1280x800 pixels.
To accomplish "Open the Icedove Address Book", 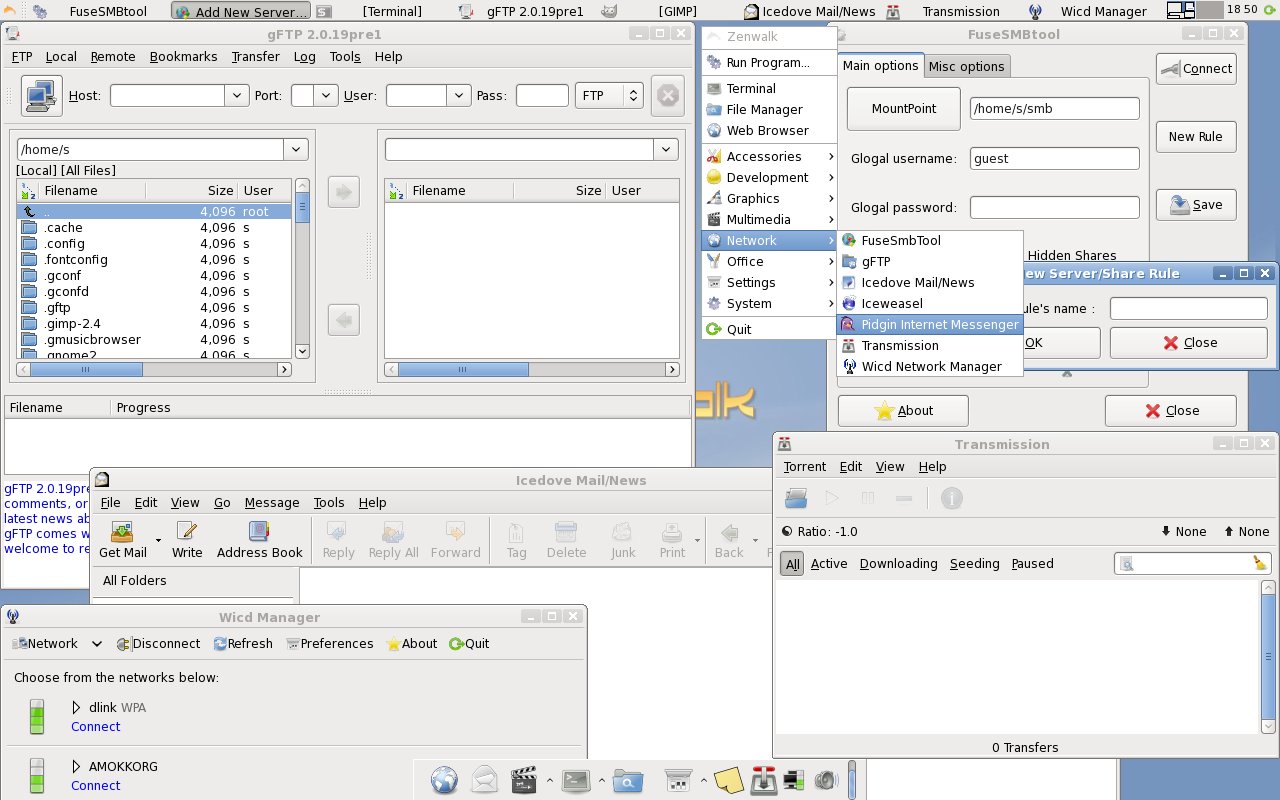I will (x=260, y=540).
